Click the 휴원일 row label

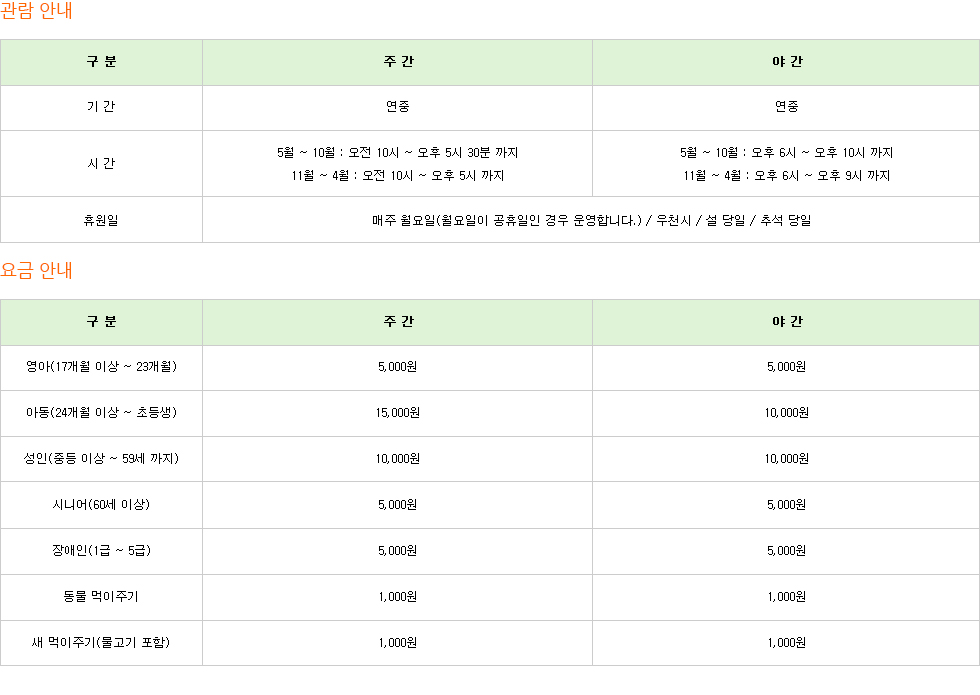[101, 220]
